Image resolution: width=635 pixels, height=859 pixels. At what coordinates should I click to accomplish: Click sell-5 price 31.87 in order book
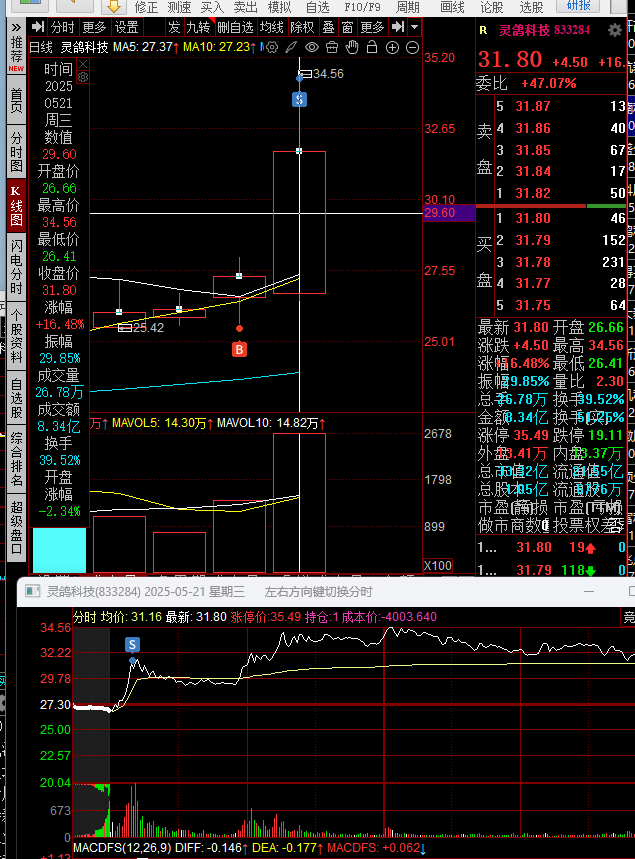(533, 106)
